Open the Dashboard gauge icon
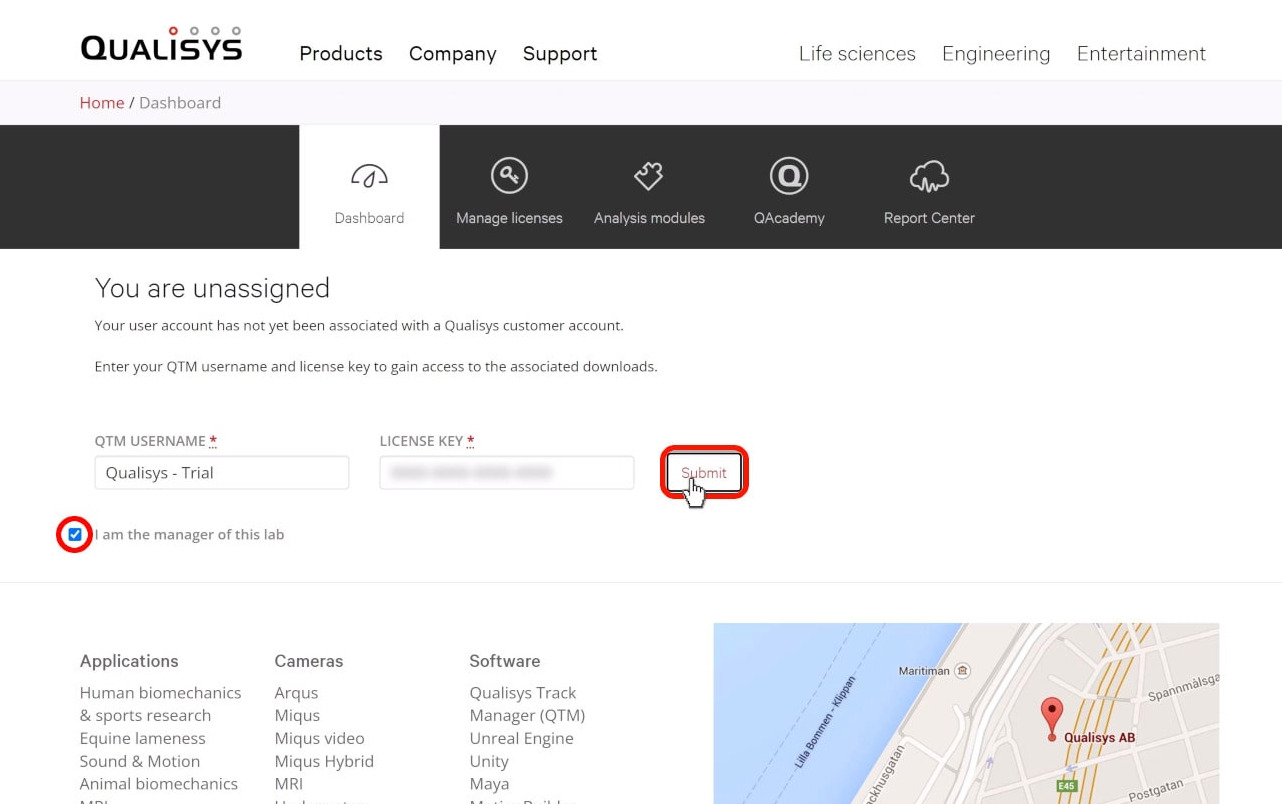1282x804 pixels. tap(369, 176)
